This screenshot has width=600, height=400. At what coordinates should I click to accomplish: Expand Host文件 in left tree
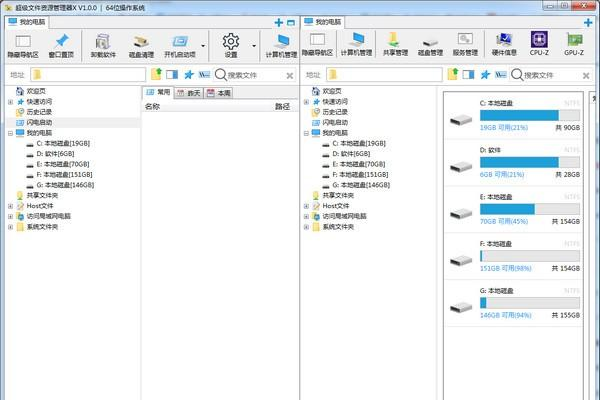[11, 206]
